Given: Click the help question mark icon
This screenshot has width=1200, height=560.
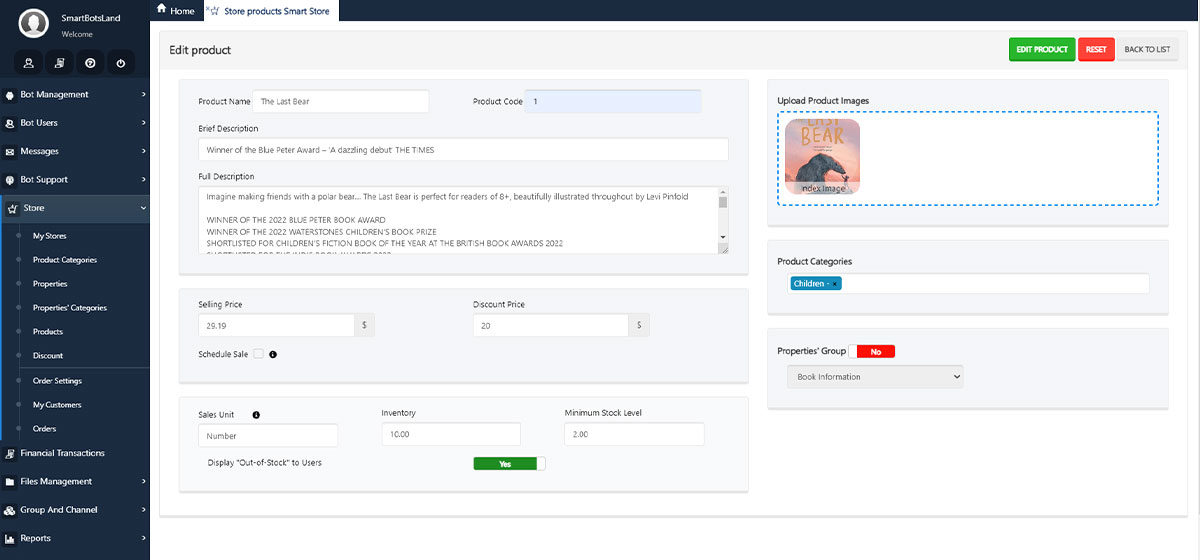Looking at the screenshot, I should coord(90,63).
